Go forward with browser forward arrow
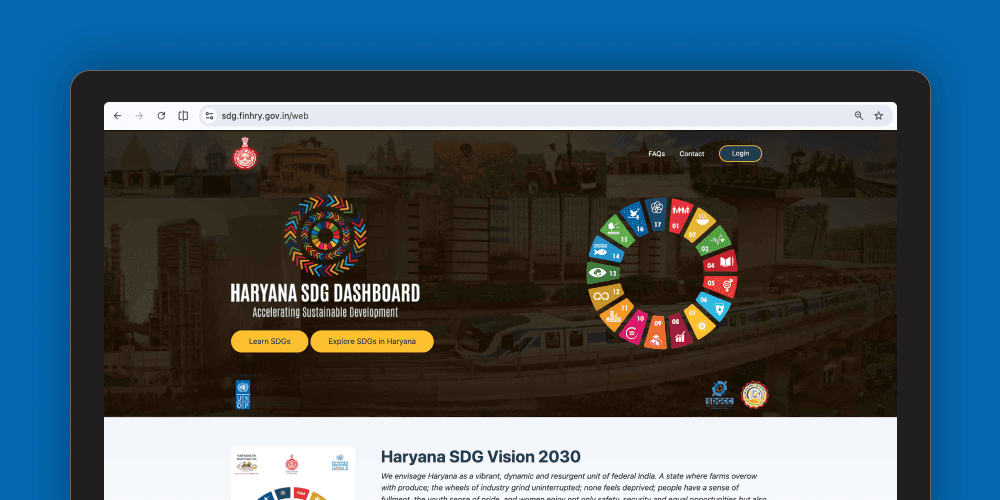 (x=139, y=115)
